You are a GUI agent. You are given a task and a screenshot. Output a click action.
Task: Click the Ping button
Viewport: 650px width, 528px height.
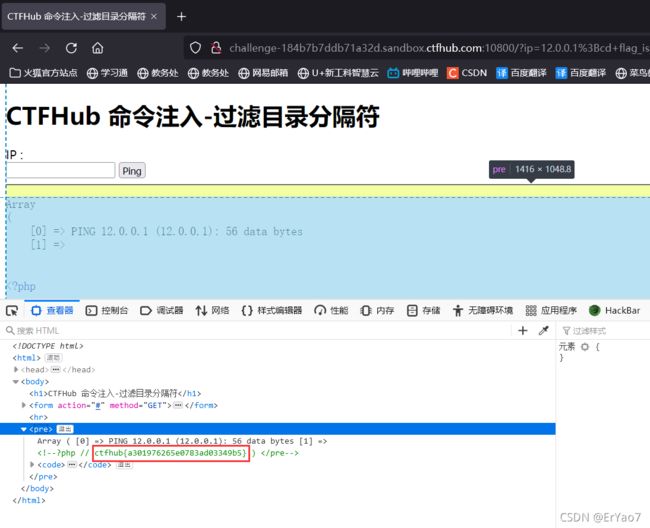pos(132,171)
